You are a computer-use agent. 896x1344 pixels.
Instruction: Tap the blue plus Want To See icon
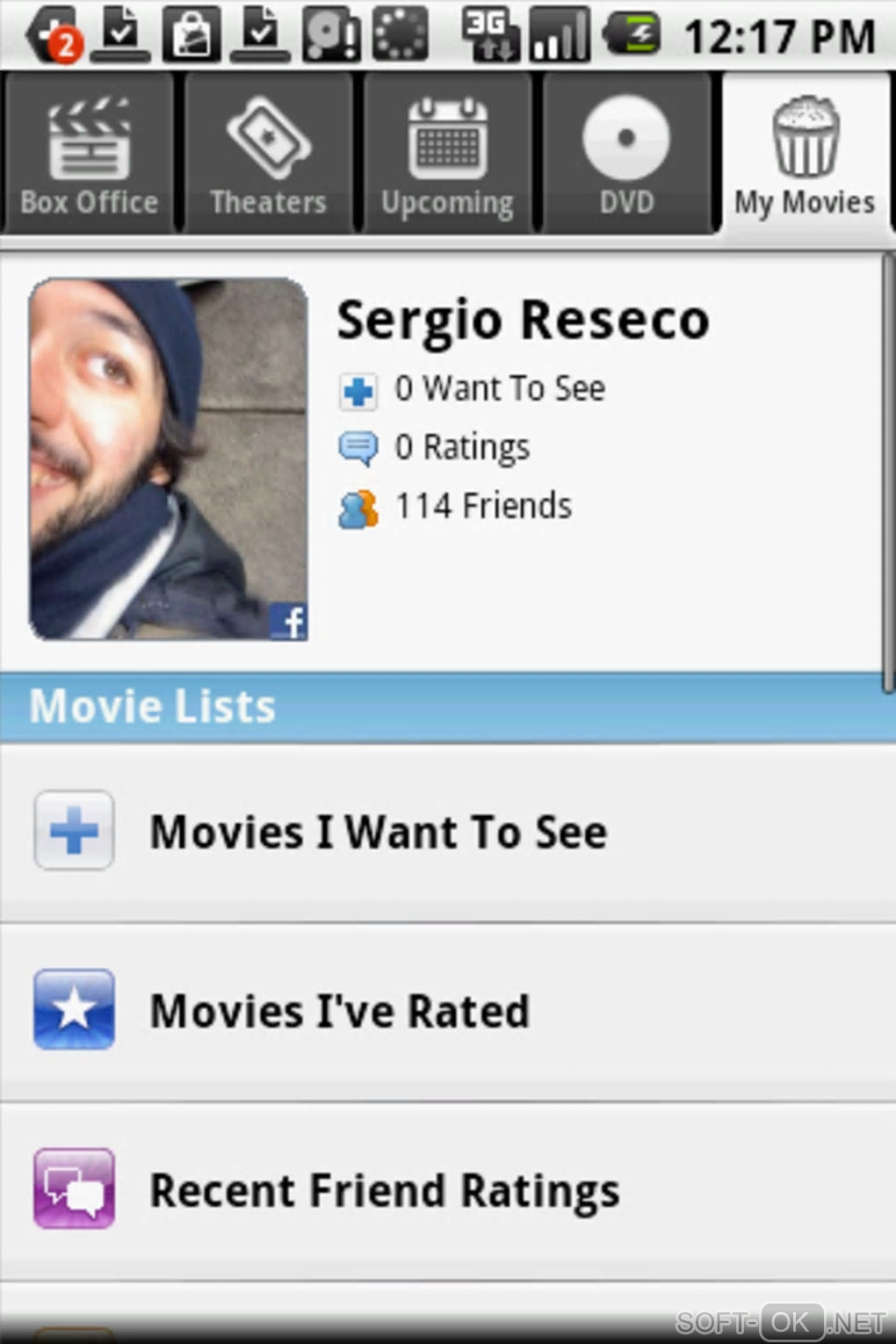[358, 391]
